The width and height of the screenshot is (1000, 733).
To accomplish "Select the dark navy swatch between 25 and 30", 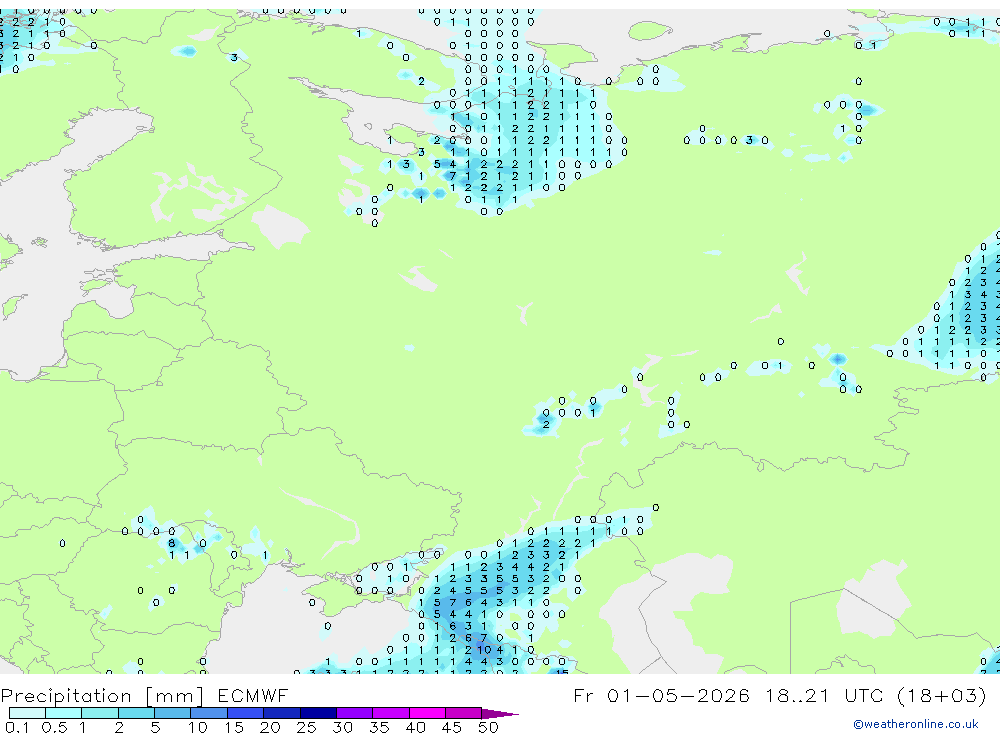I will pos(318,713).
